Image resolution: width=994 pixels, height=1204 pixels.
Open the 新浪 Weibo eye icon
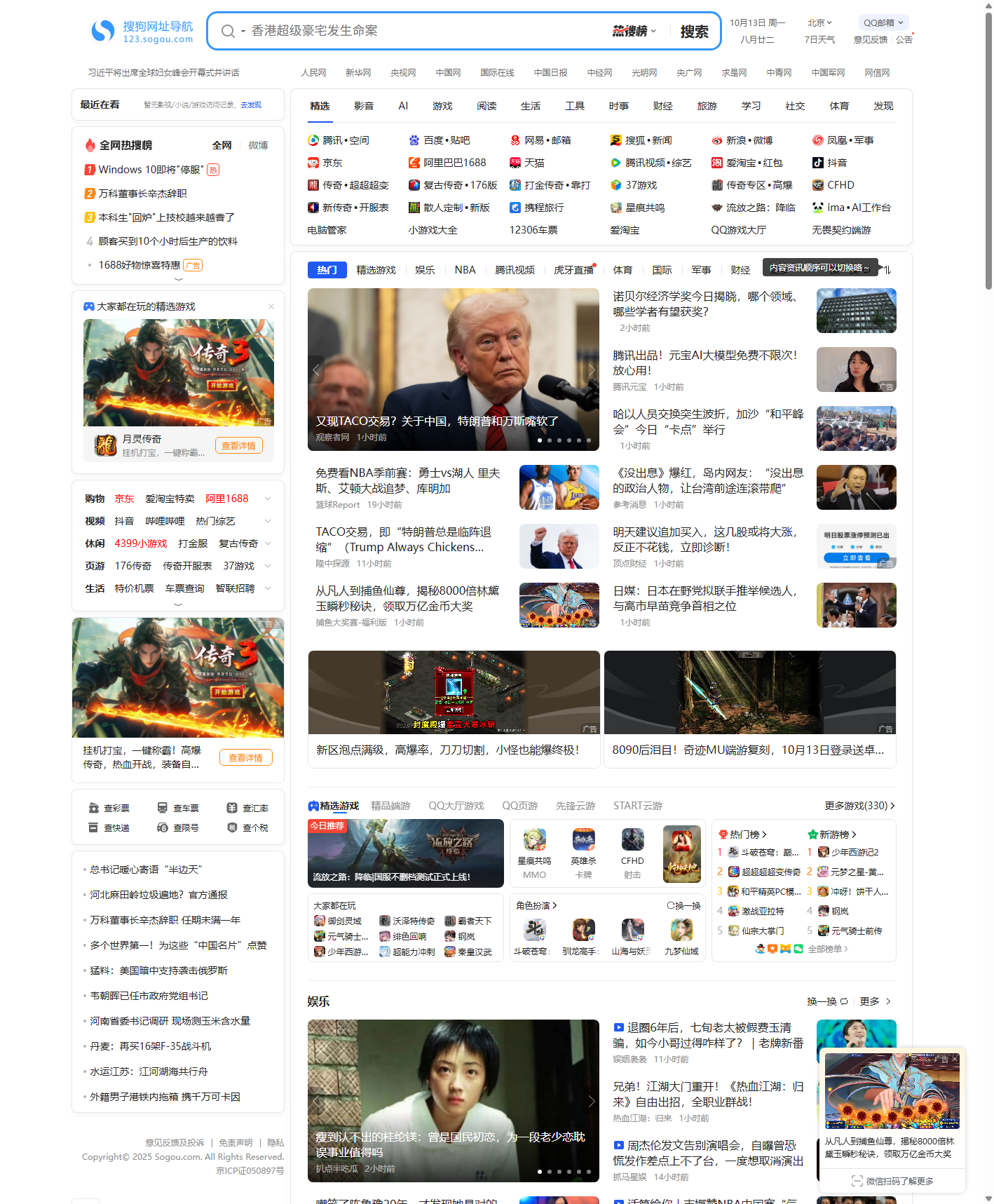[717, 140]
